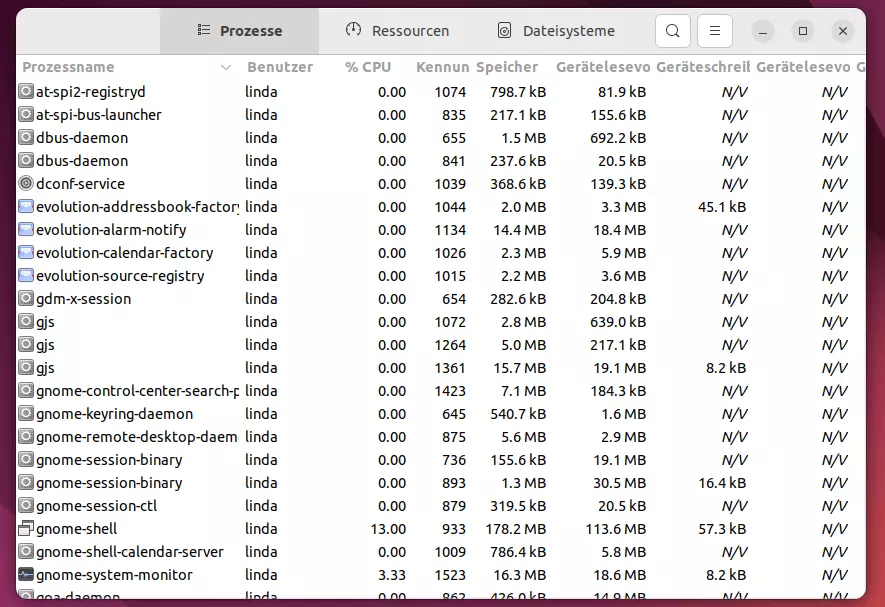Select the evolution-alarm-notify process name
This screenshot has height=607, width=885.
pos(111,230)
